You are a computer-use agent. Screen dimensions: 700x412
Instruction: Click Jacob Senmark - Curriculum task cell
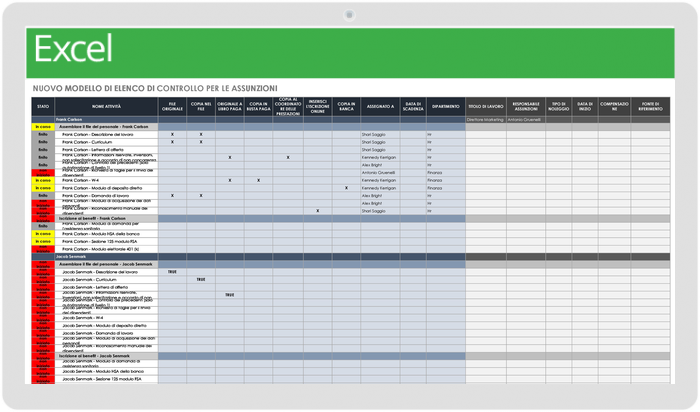click(x=106, y=279)
